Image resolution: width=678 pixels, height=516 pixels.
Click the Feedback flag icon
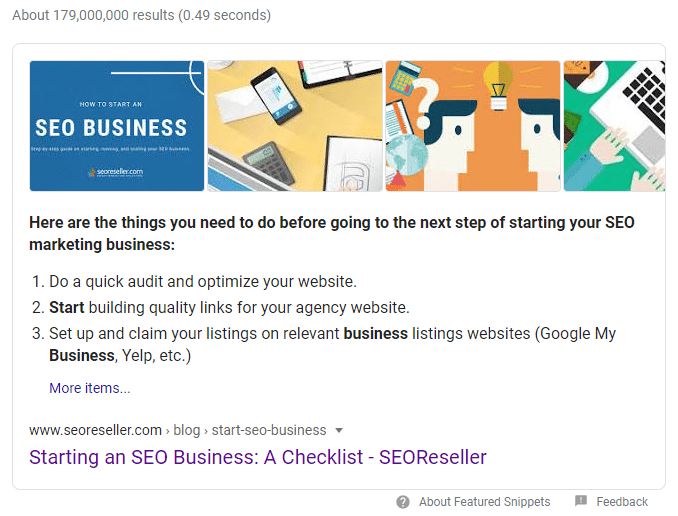581,502
